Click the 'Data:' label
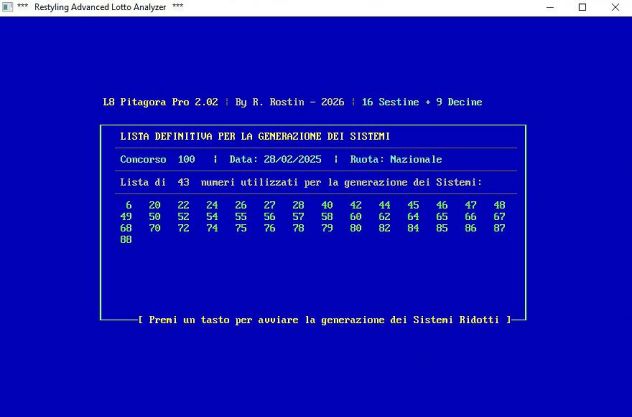 (x=244, y=160)
